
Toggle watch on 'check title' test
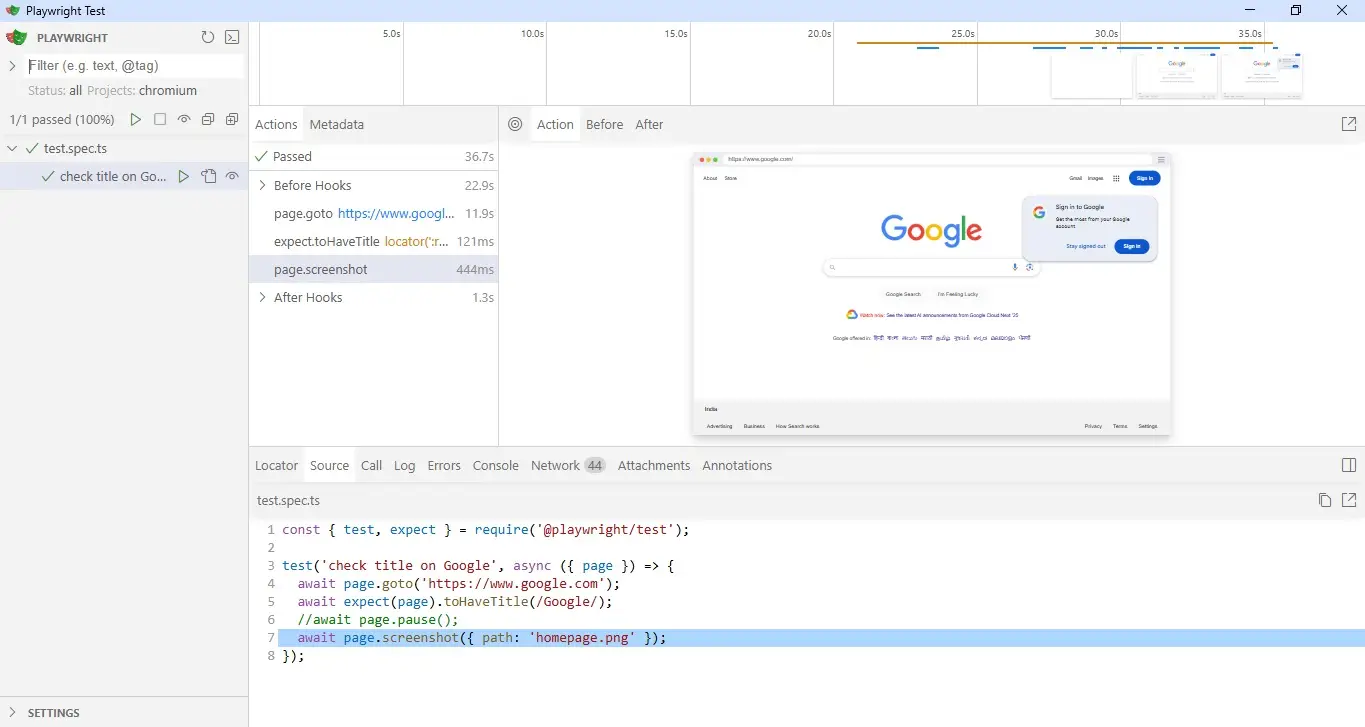tap(232, 177)
